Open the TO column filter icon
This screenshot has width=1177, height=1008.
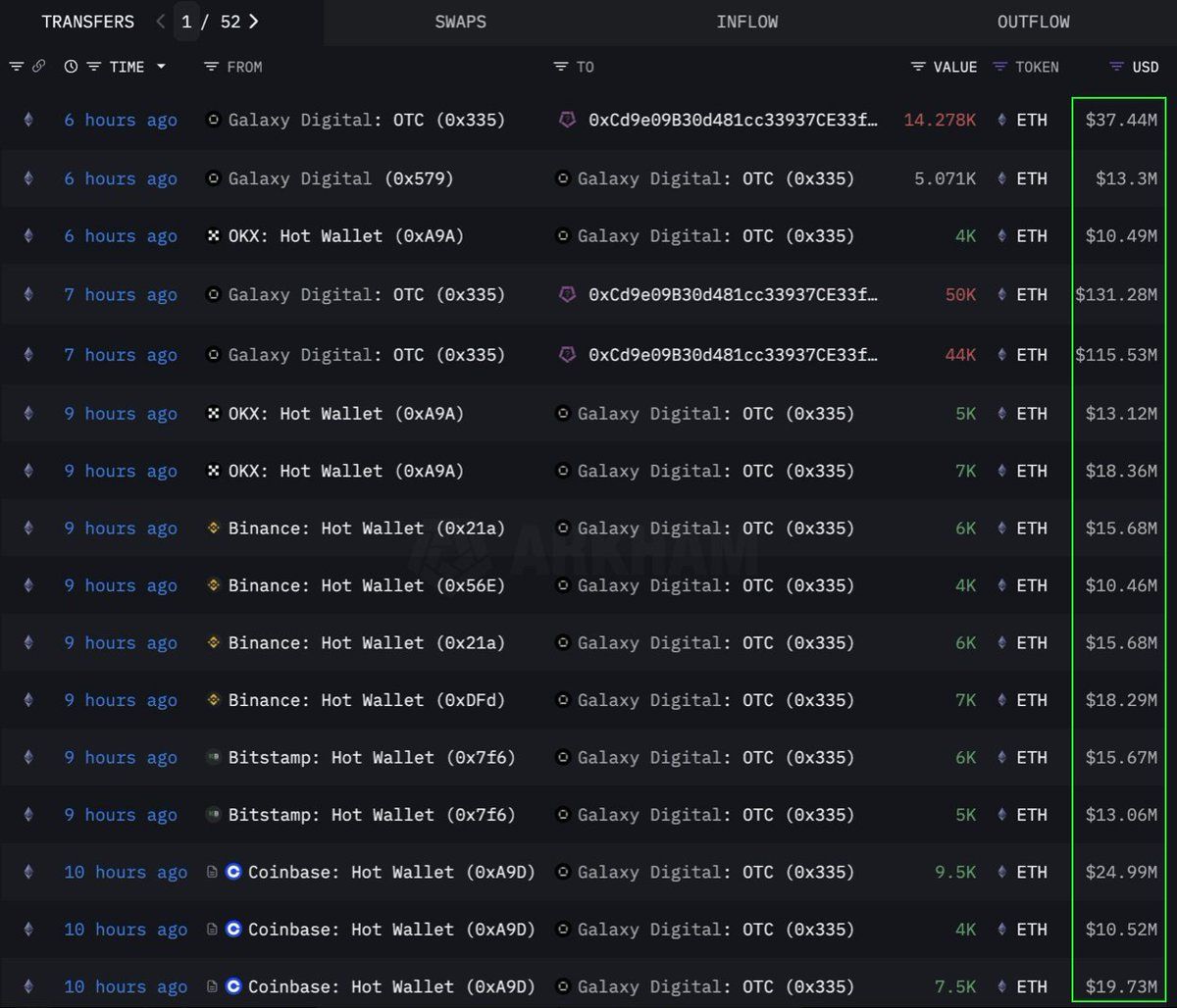point(561,67)
